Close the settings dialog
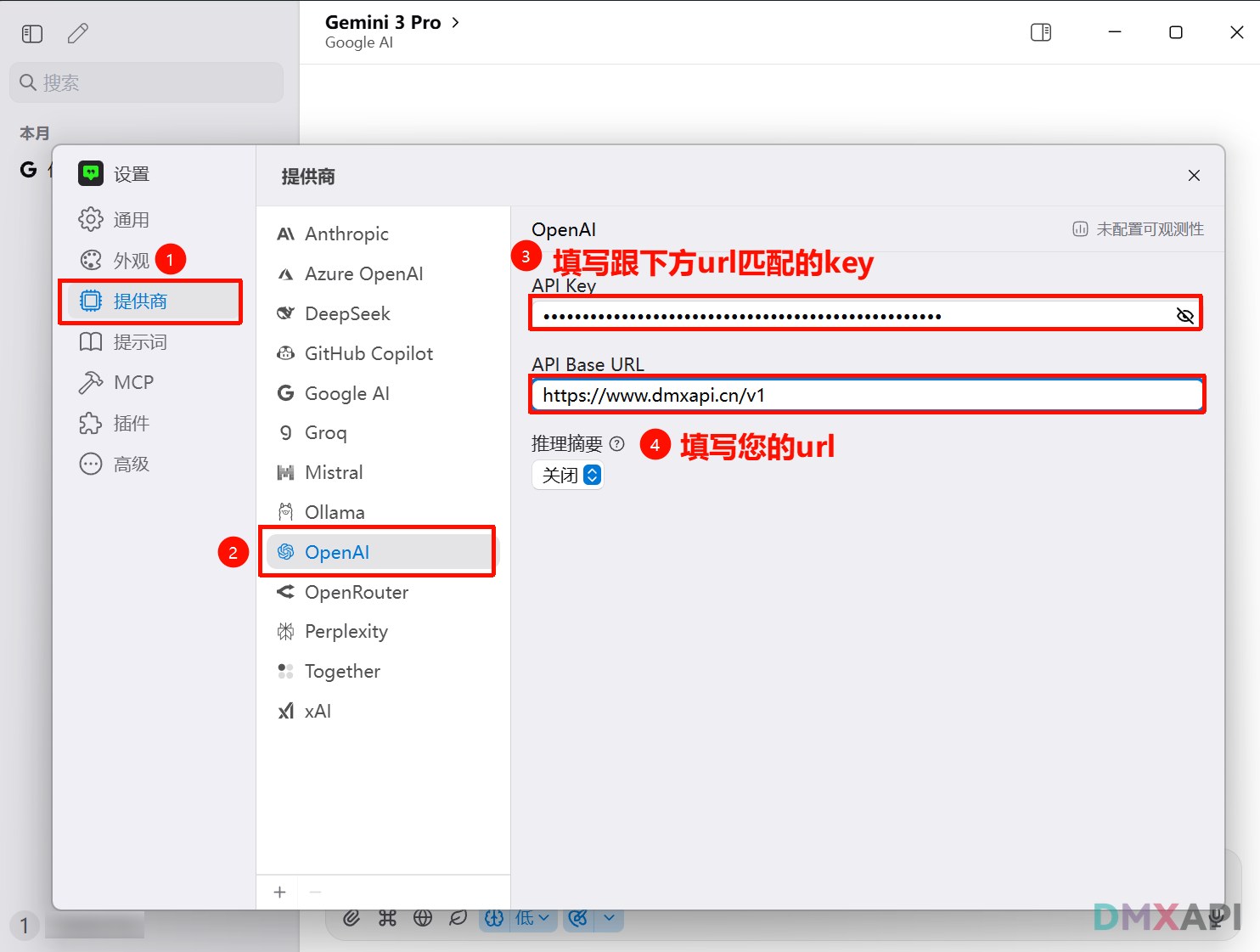This screenshot has width=1260, height=952. (1194, 176)
